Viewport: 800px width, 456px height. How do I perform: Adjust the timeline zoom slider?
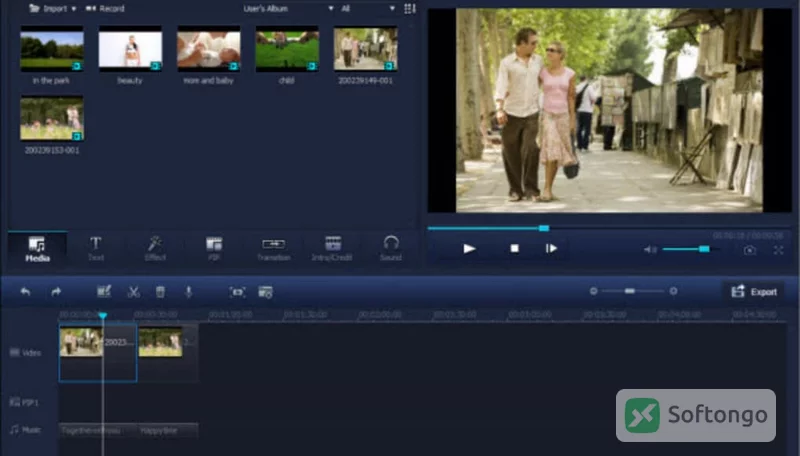633,291
